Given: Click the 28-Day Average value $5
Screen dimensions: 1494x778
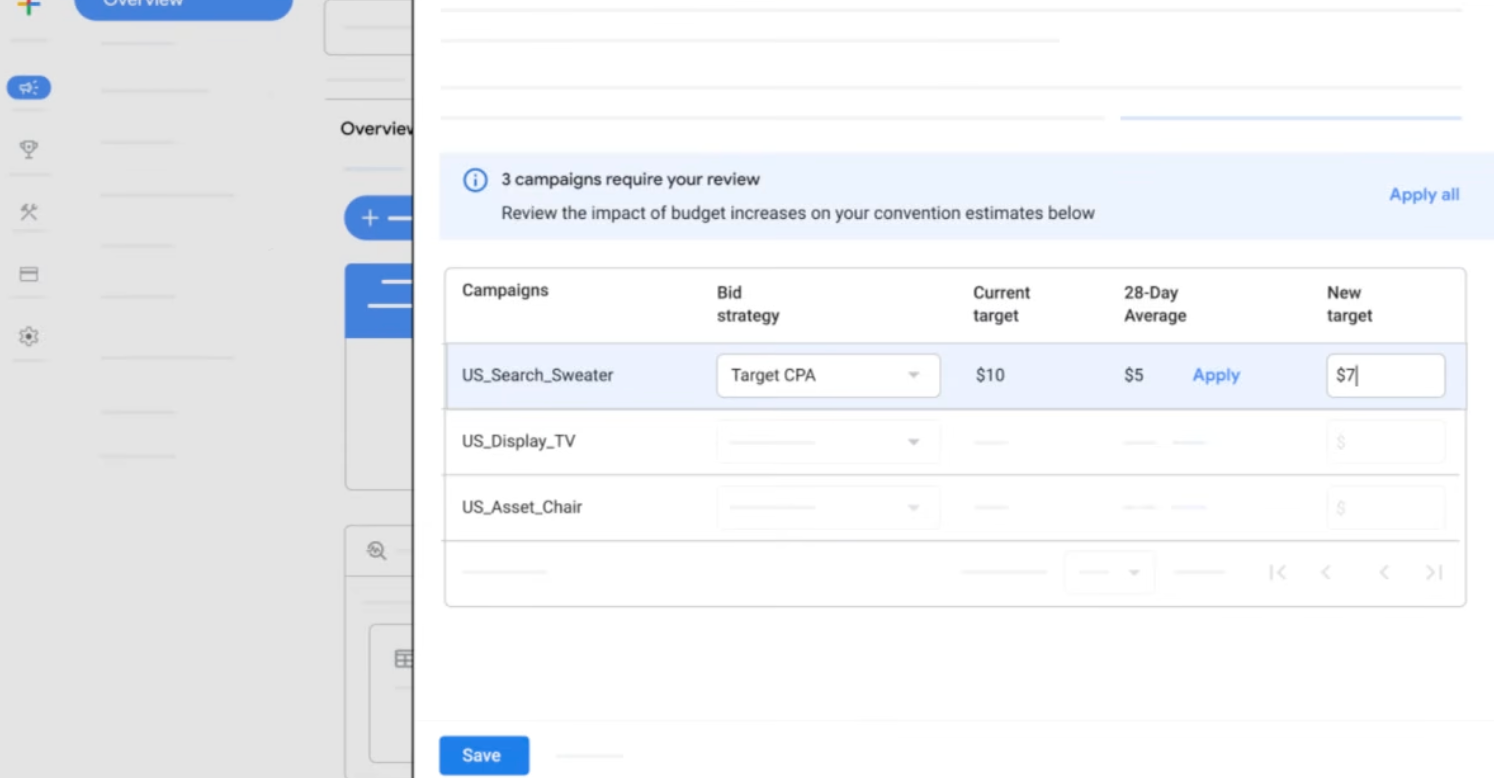Looking at the screenshot, I should 1133,375.
